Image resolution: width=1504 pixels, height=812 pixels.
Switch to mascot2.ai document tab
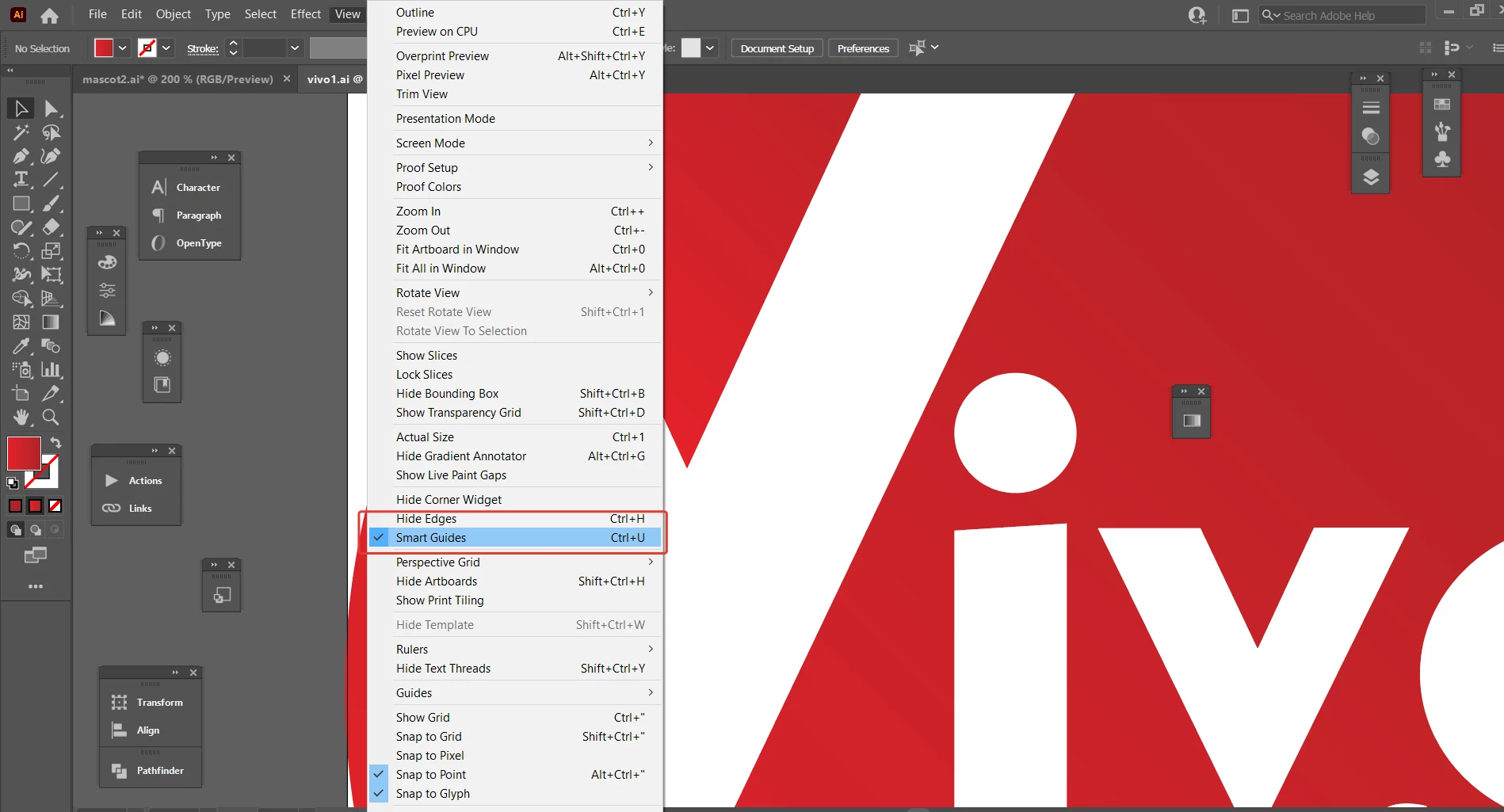[x=178, y=79]
